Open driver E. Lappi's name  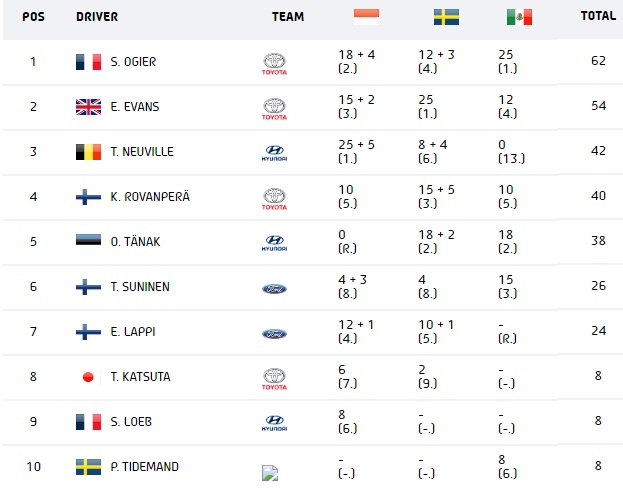click(133, 332)
